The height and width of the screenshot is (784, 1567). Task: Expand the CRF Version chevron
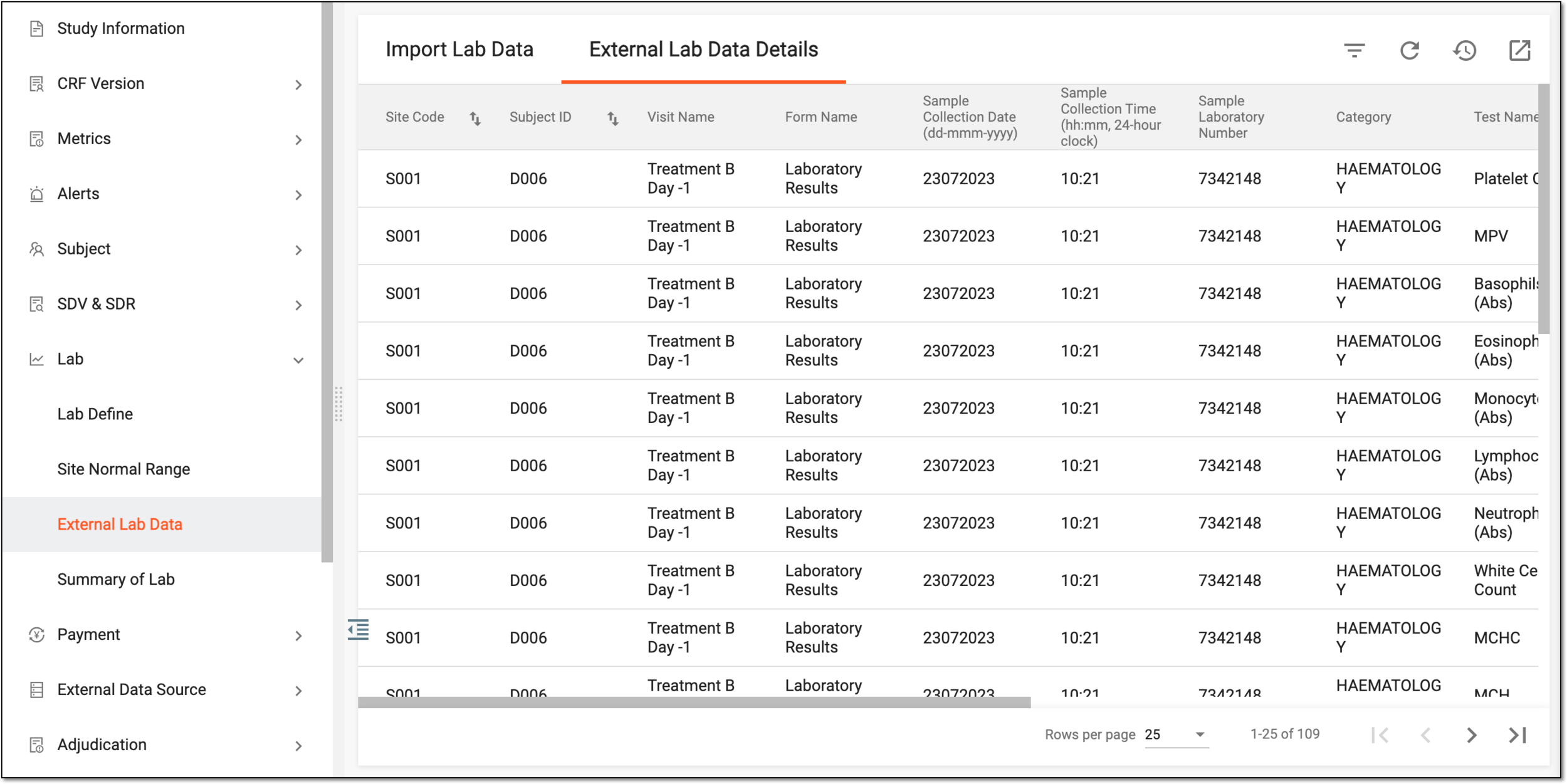click(298, 85)
